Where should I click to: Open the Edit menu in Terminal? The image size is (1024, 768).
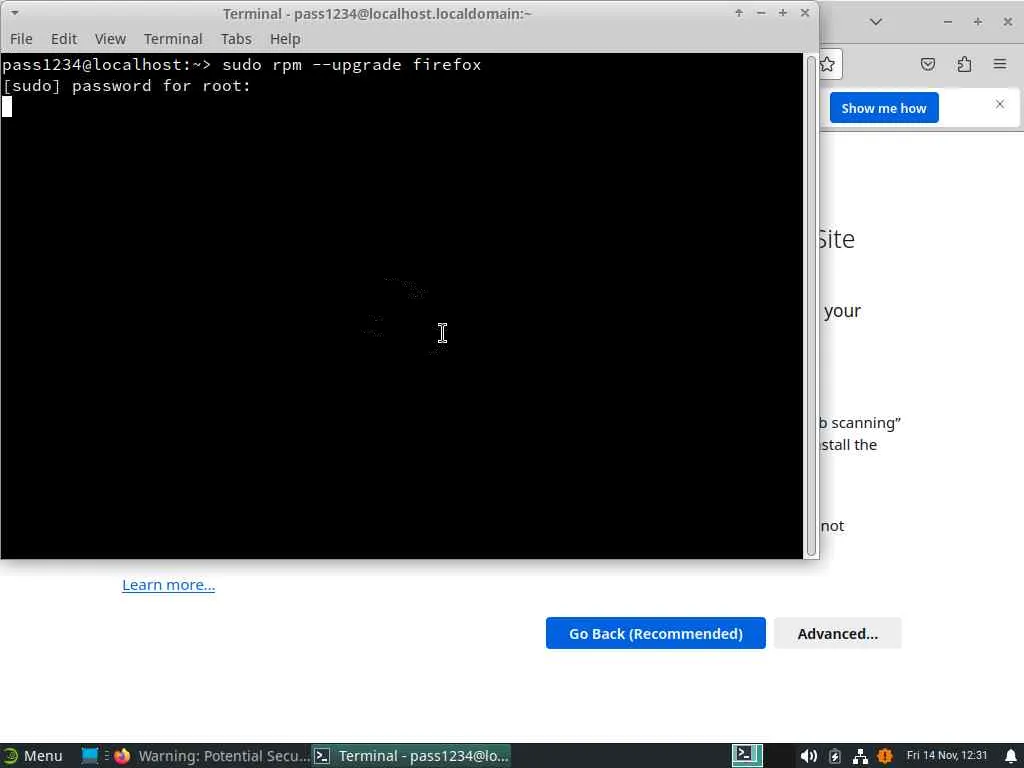(x=64, y=39)
